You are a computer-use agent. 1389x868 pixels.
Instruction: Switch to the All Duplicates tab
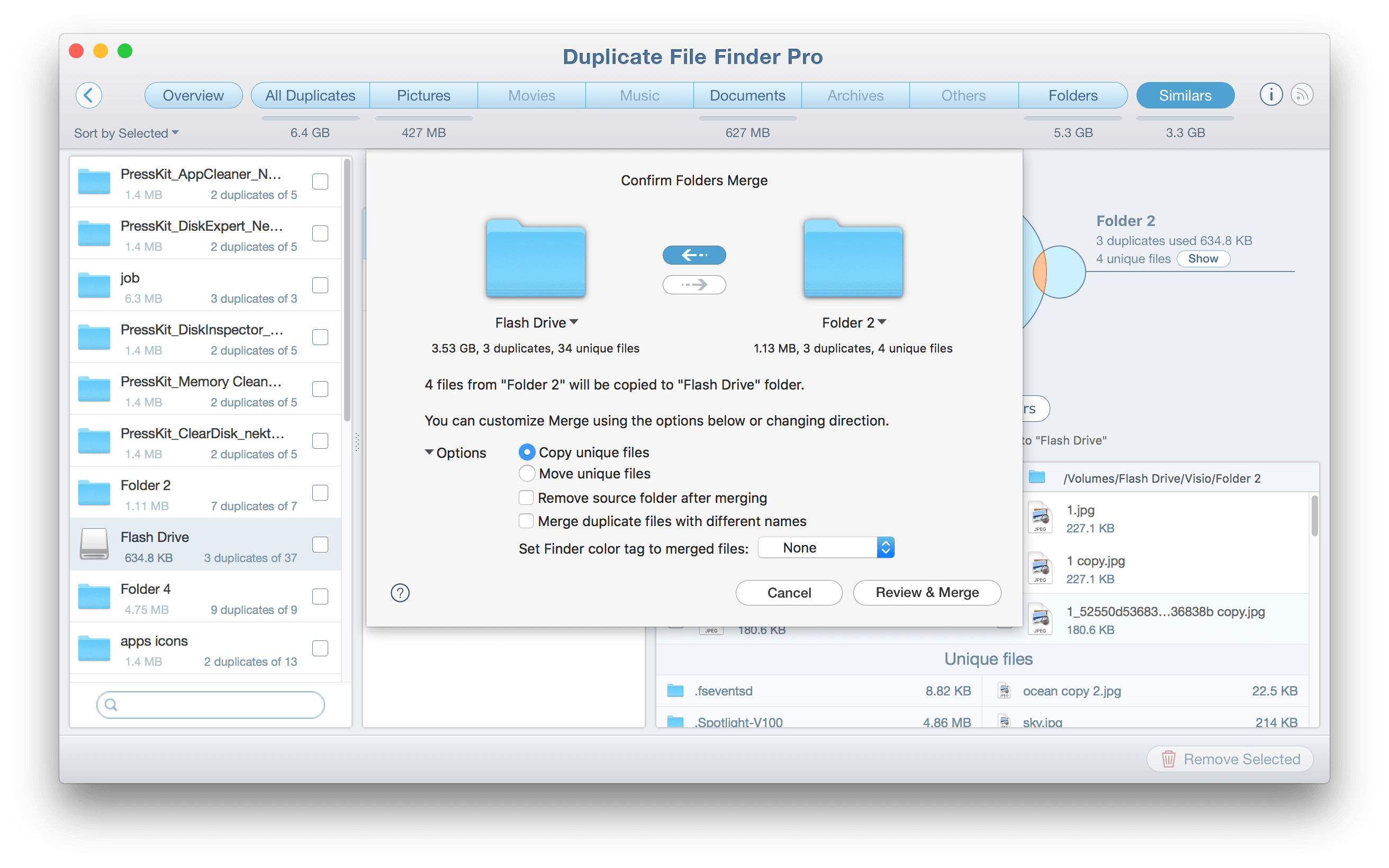pos(310,95)
